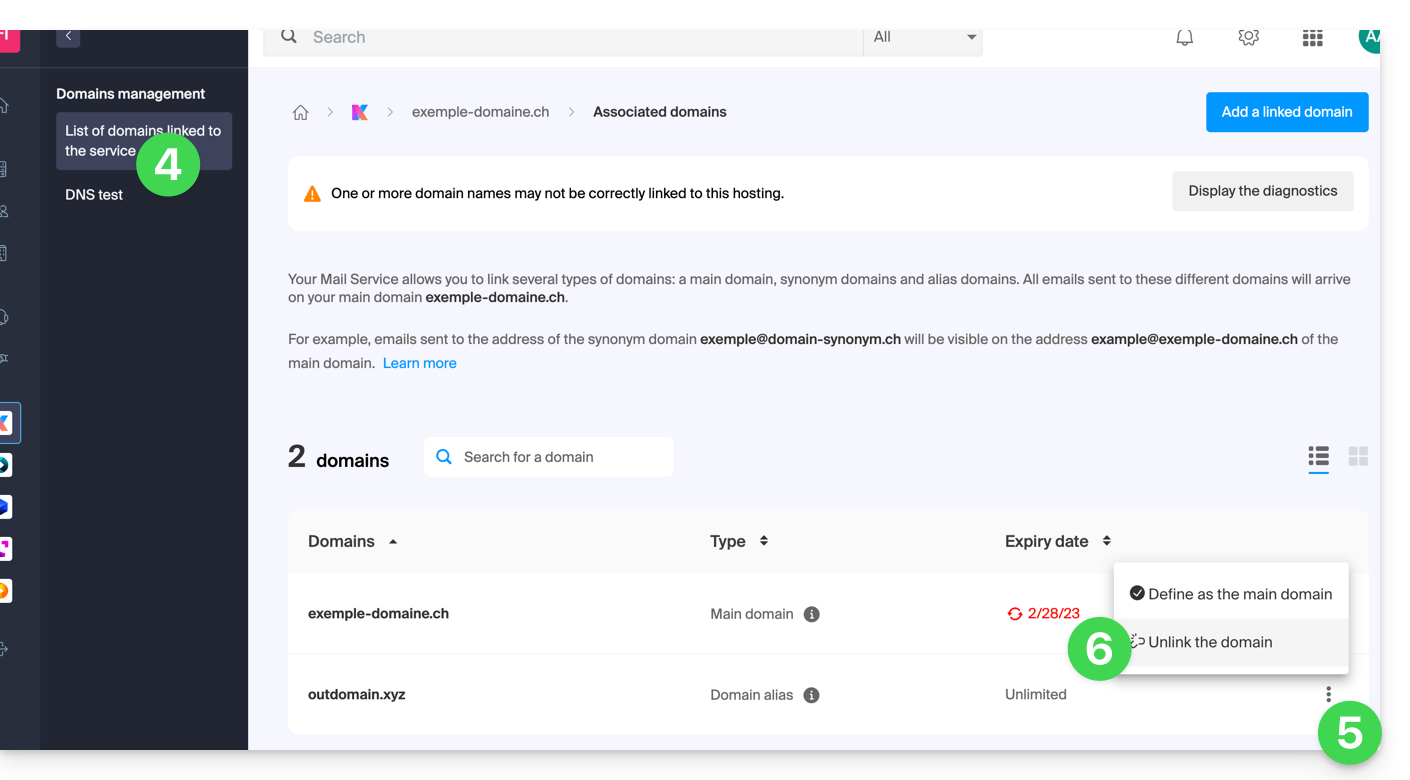Click the Search for a domain field
Viewport: 1410px width, 780px height.
click(x=560, y=457)
